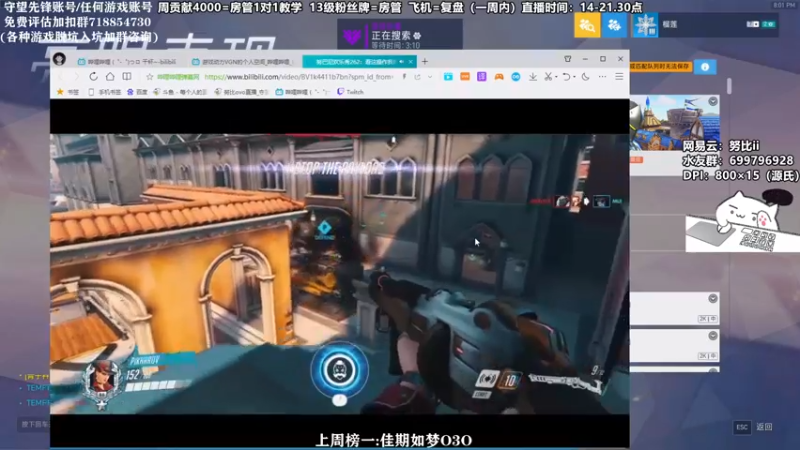Open the blue round extension icon
This screenshot has height=450, width=800.
pyautogui.click(x=516, y=77)
